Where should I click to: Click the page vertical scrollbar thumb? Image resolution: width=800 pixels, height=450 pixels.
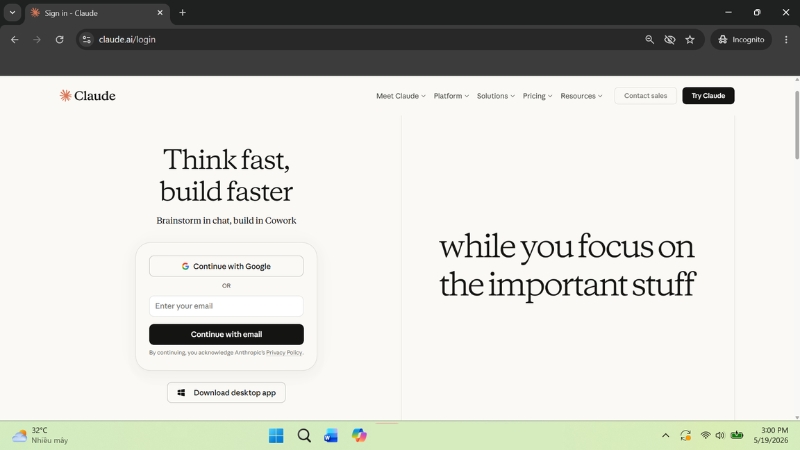(796, 125)
